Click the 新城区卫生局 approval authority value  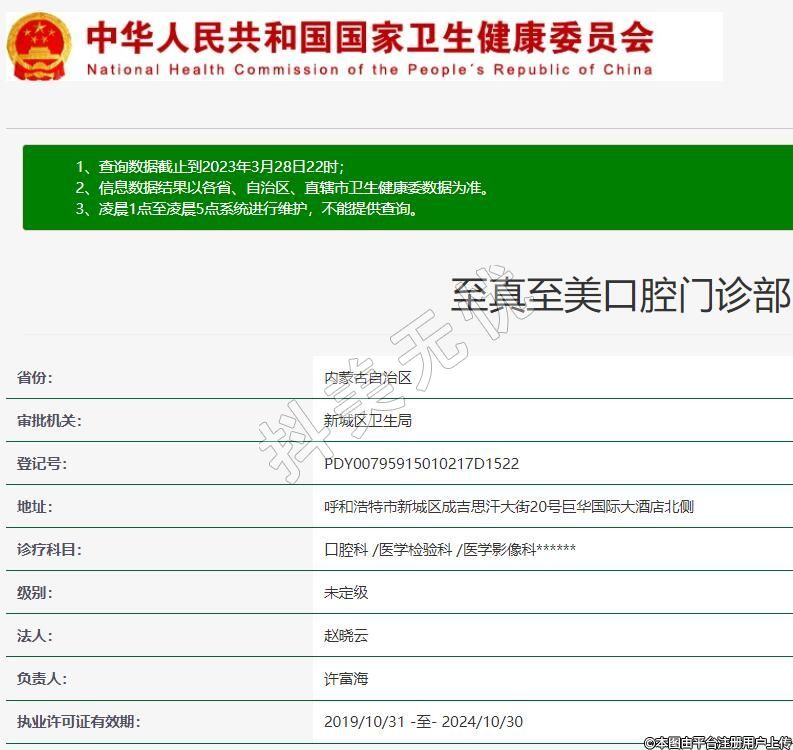coord(367,421)
